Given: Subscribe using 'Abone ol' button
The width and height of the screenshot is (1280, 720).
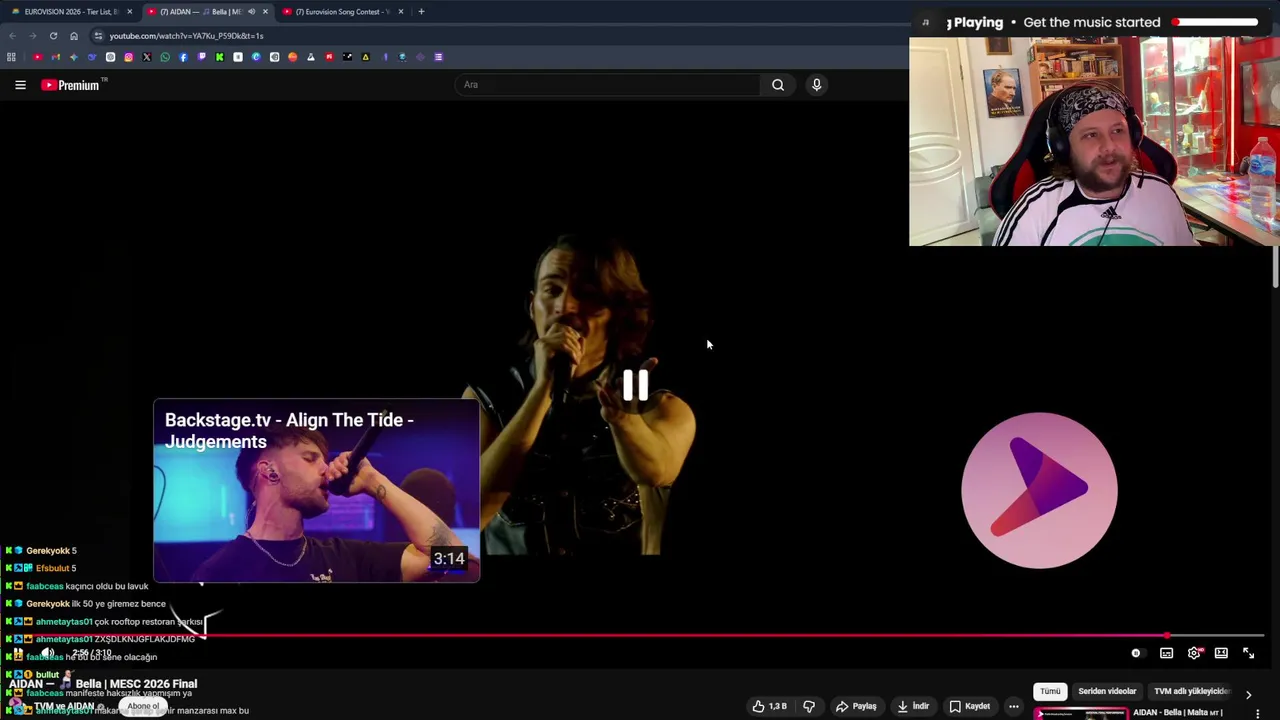Looking at the screenshot, I should coord(143,707).
